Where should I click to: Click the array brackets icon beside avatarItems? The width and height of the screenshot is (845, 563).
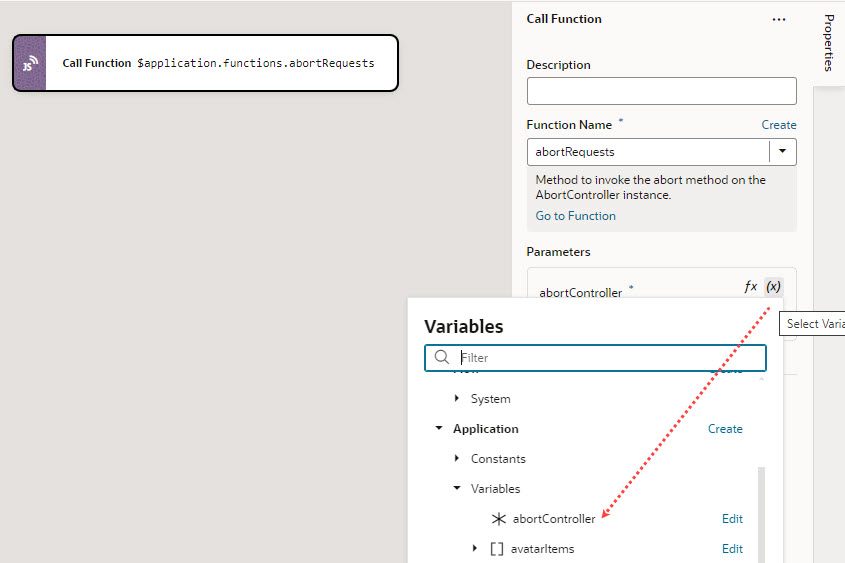497,549
